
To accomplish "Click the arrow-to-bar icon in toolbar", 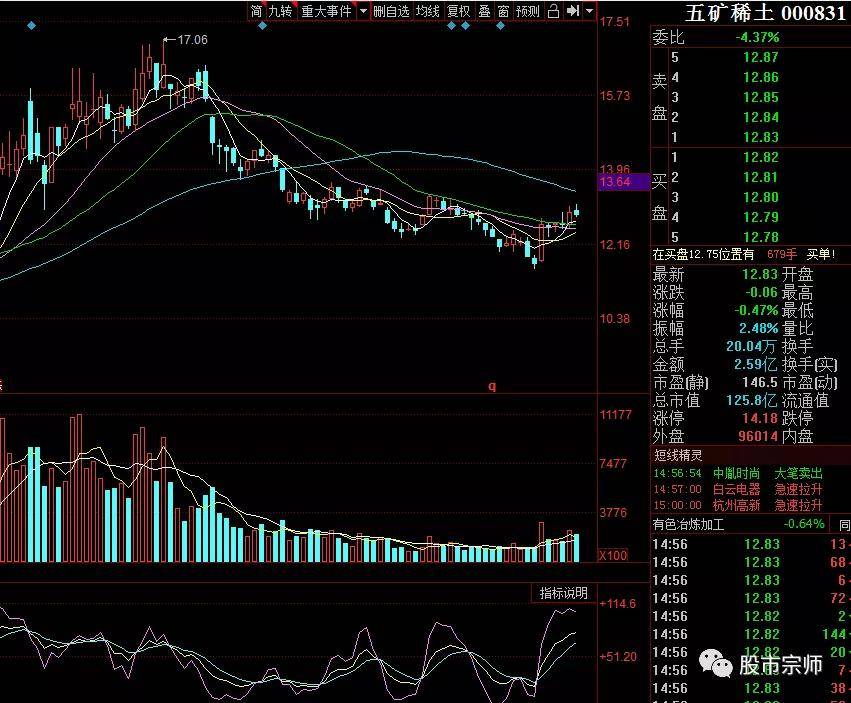I will (x=573, y=11).
